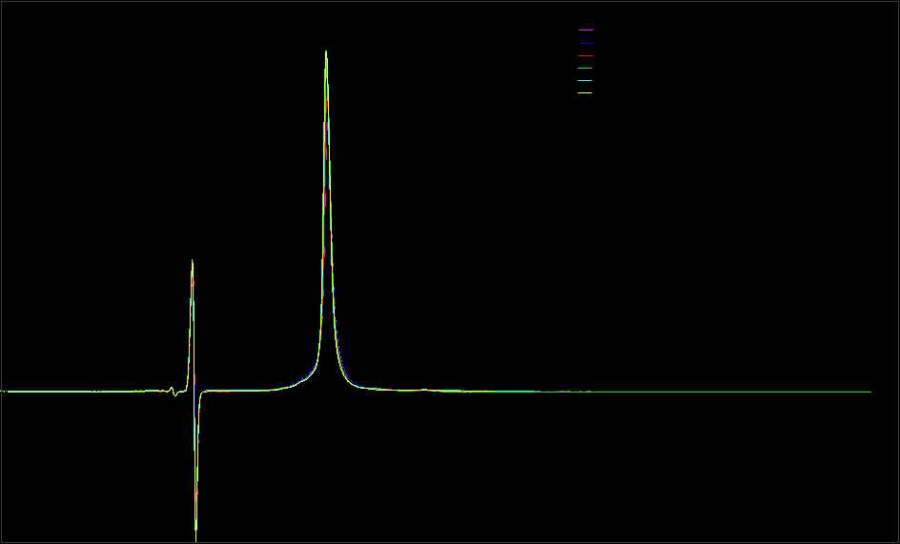The image size is (900, 544).
Task: Select the dark green legend line marker
Action: coord(585,68)
